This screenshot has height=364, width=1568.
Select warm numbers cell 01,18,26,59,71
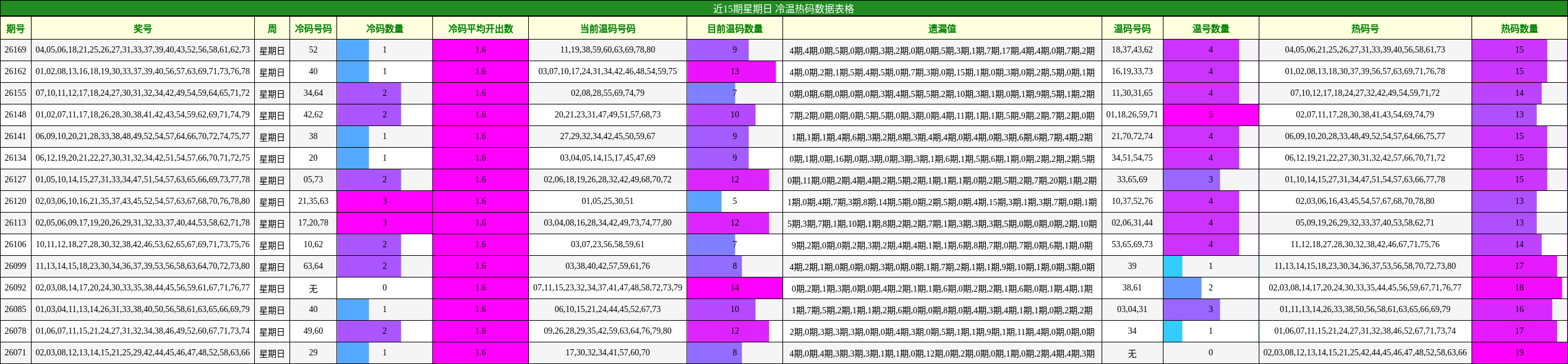coord(1132,115)
